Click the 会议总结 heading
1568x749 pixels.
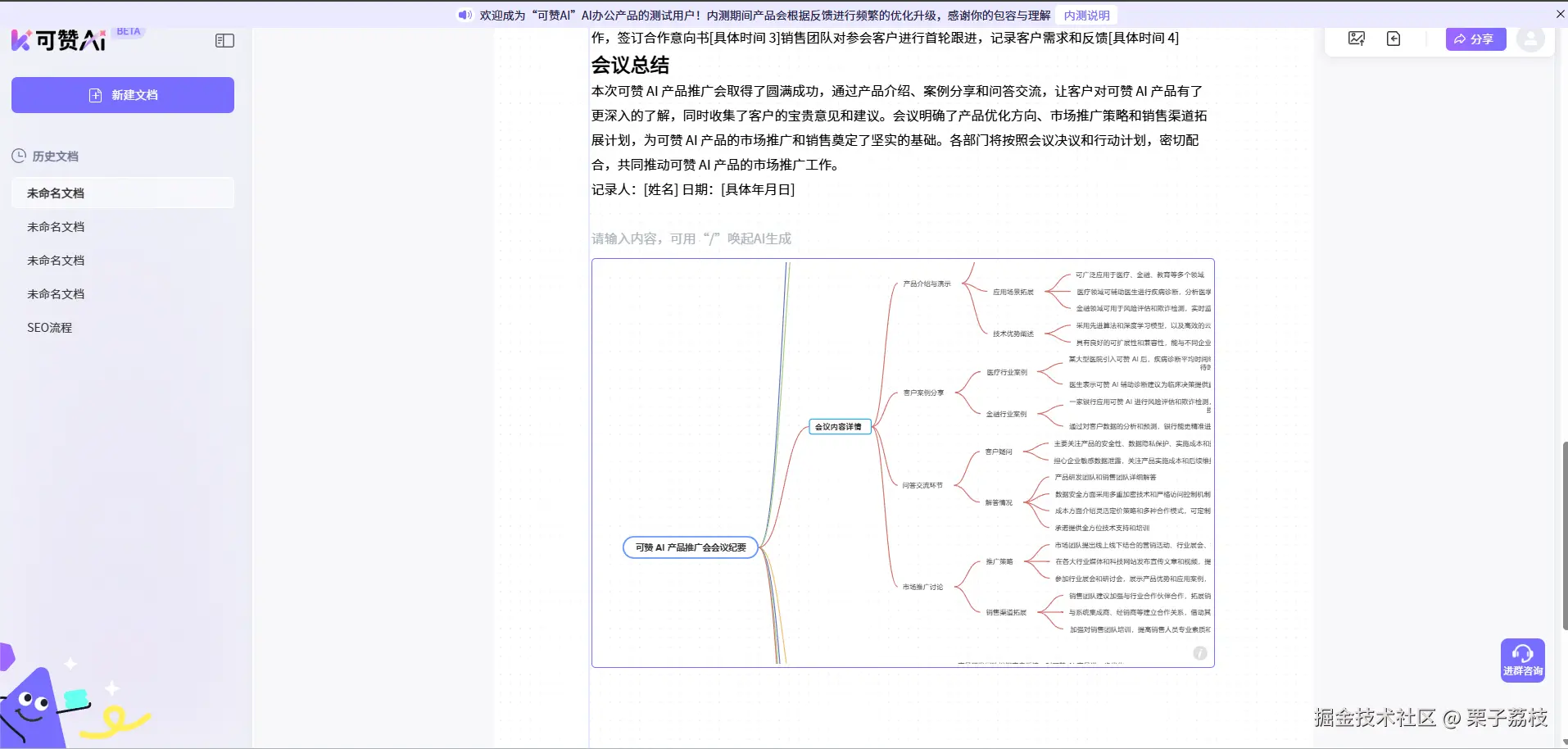[630, 65]
